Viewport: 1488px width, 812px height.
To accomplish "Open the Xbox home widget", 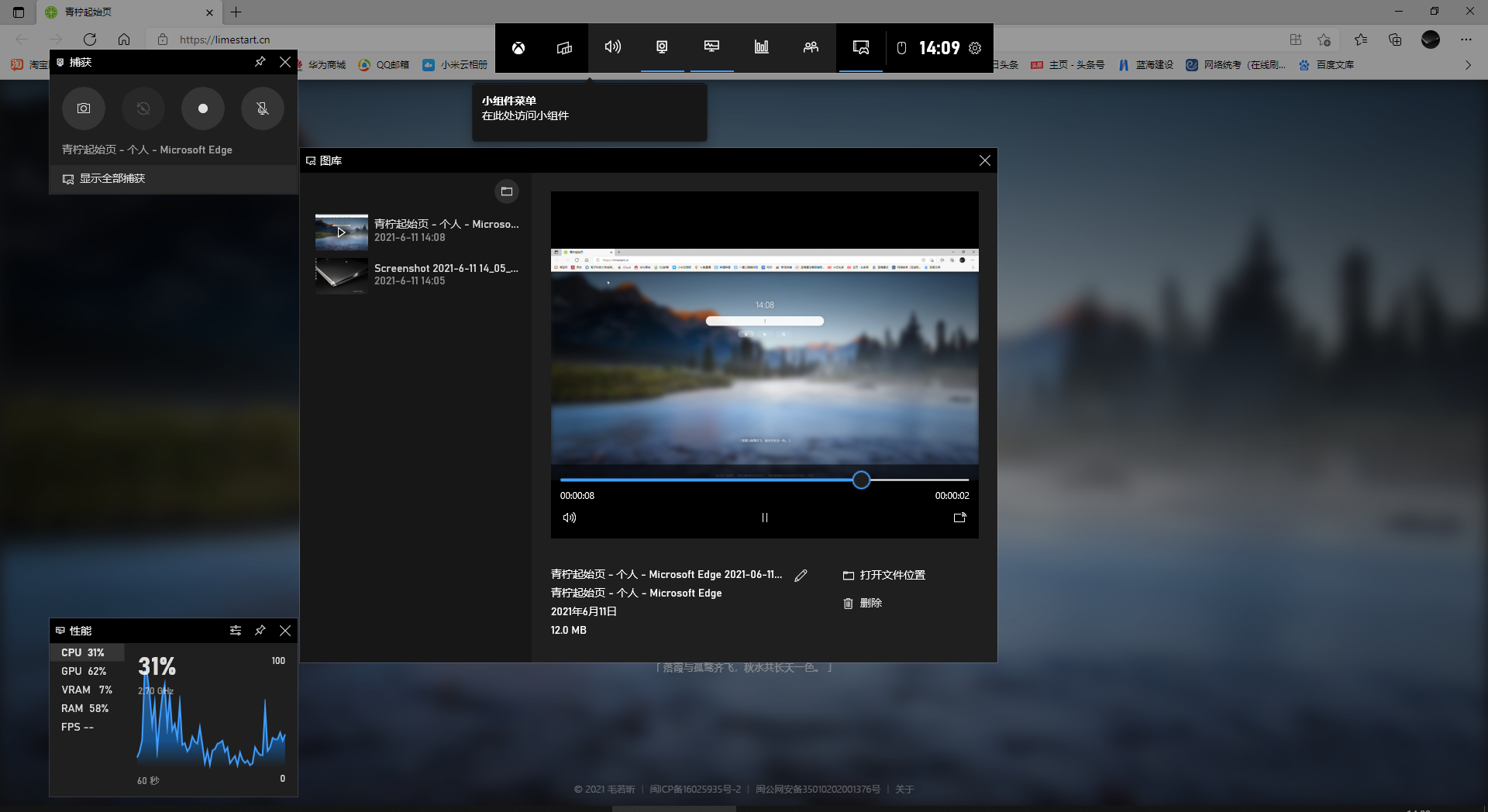I will (518, 47).
